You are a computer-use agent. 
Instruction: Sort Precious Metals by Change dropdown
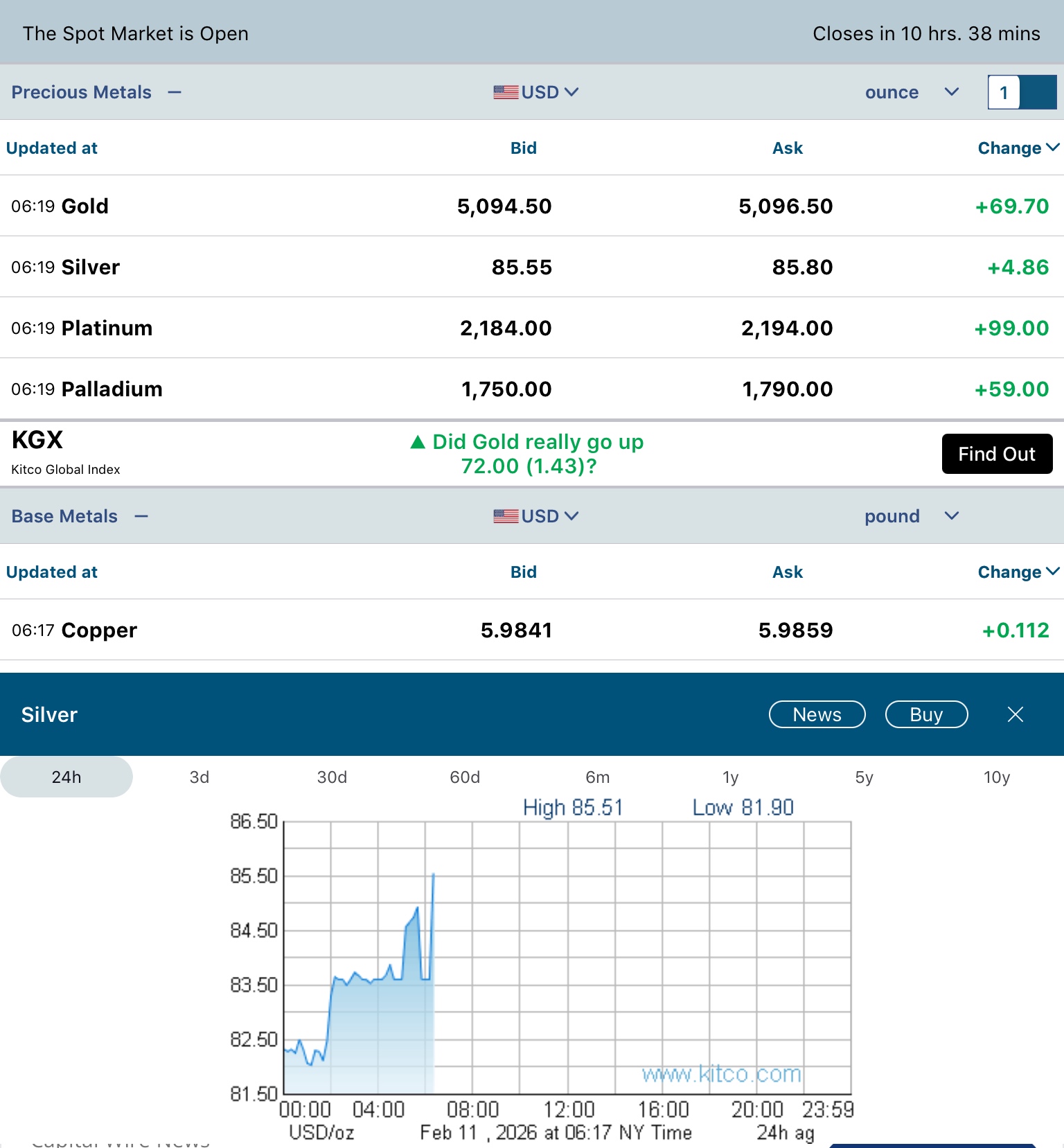1018,148
